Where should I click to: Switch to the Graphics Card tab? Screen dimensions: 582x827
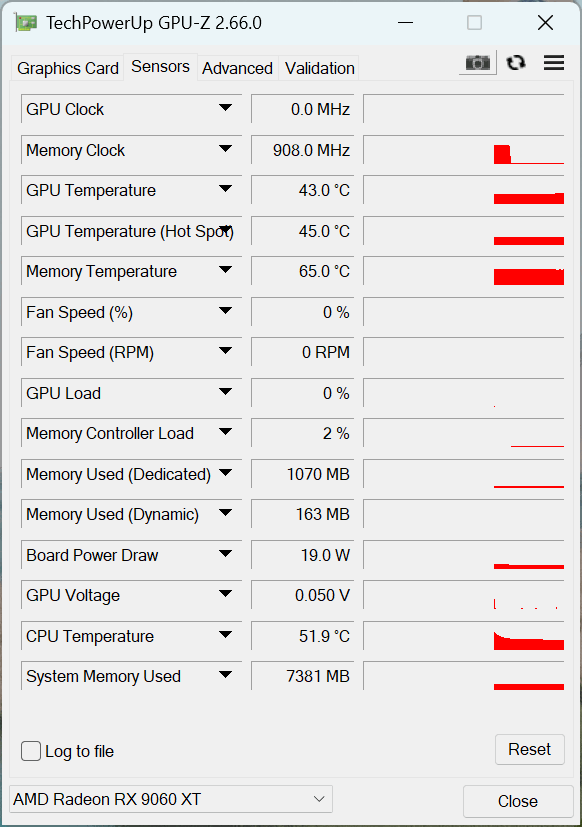point(68,68)
